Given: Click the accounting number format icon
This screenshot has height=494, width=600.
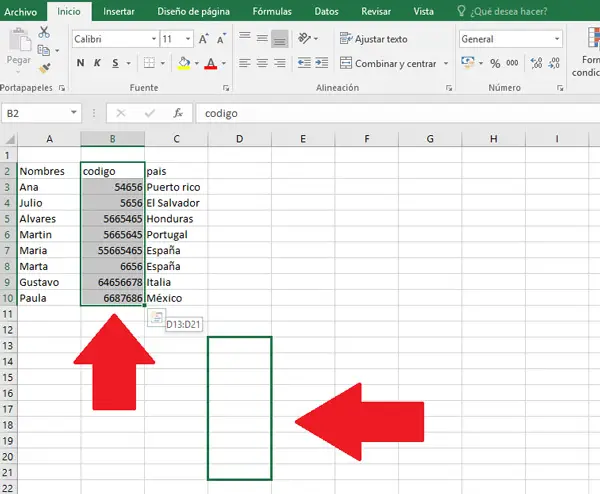Looking at the screenshot, I should [468, 63].
